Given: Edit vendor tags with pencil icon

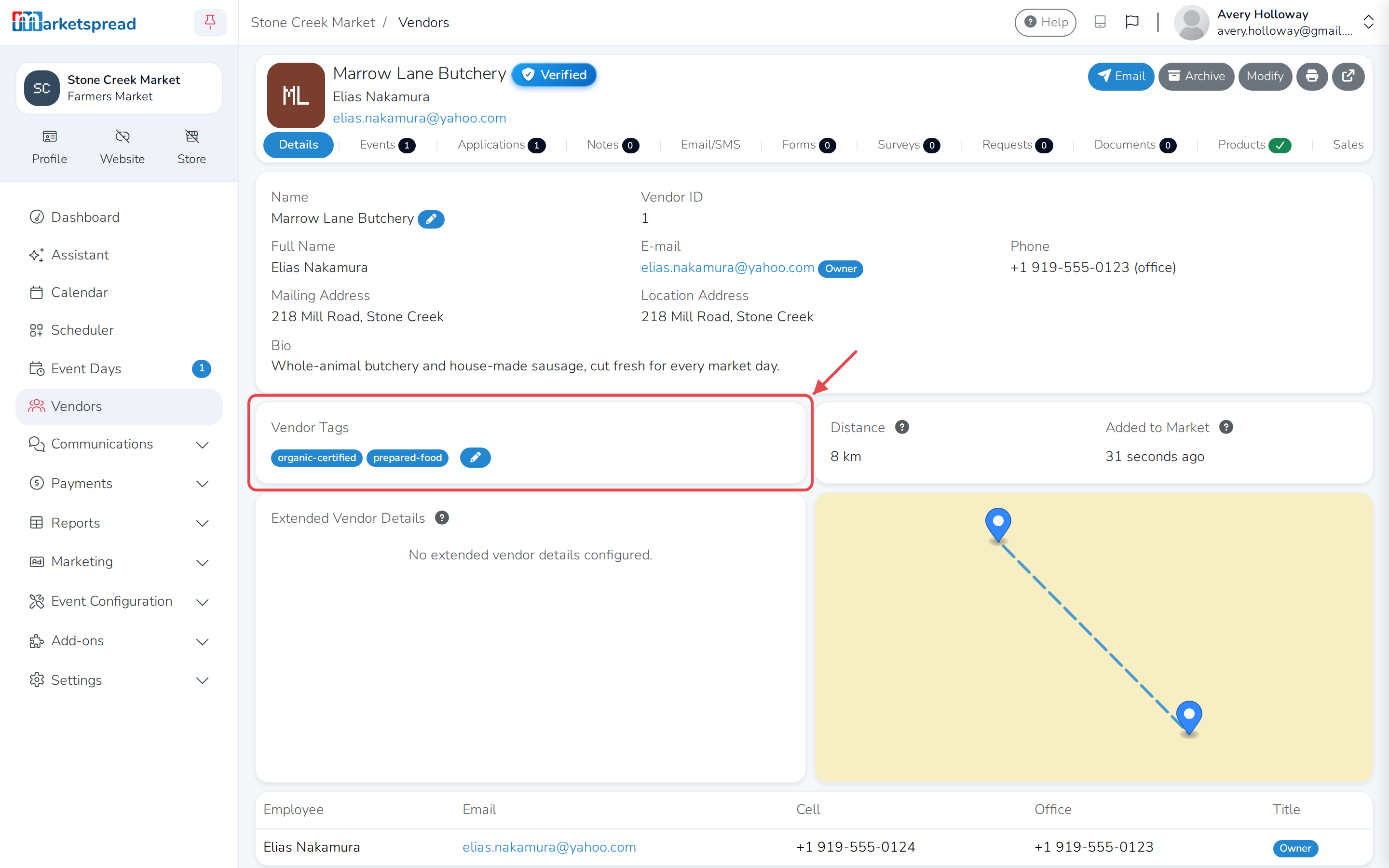Looking at the screenshot, I should [x=475, y=458].
